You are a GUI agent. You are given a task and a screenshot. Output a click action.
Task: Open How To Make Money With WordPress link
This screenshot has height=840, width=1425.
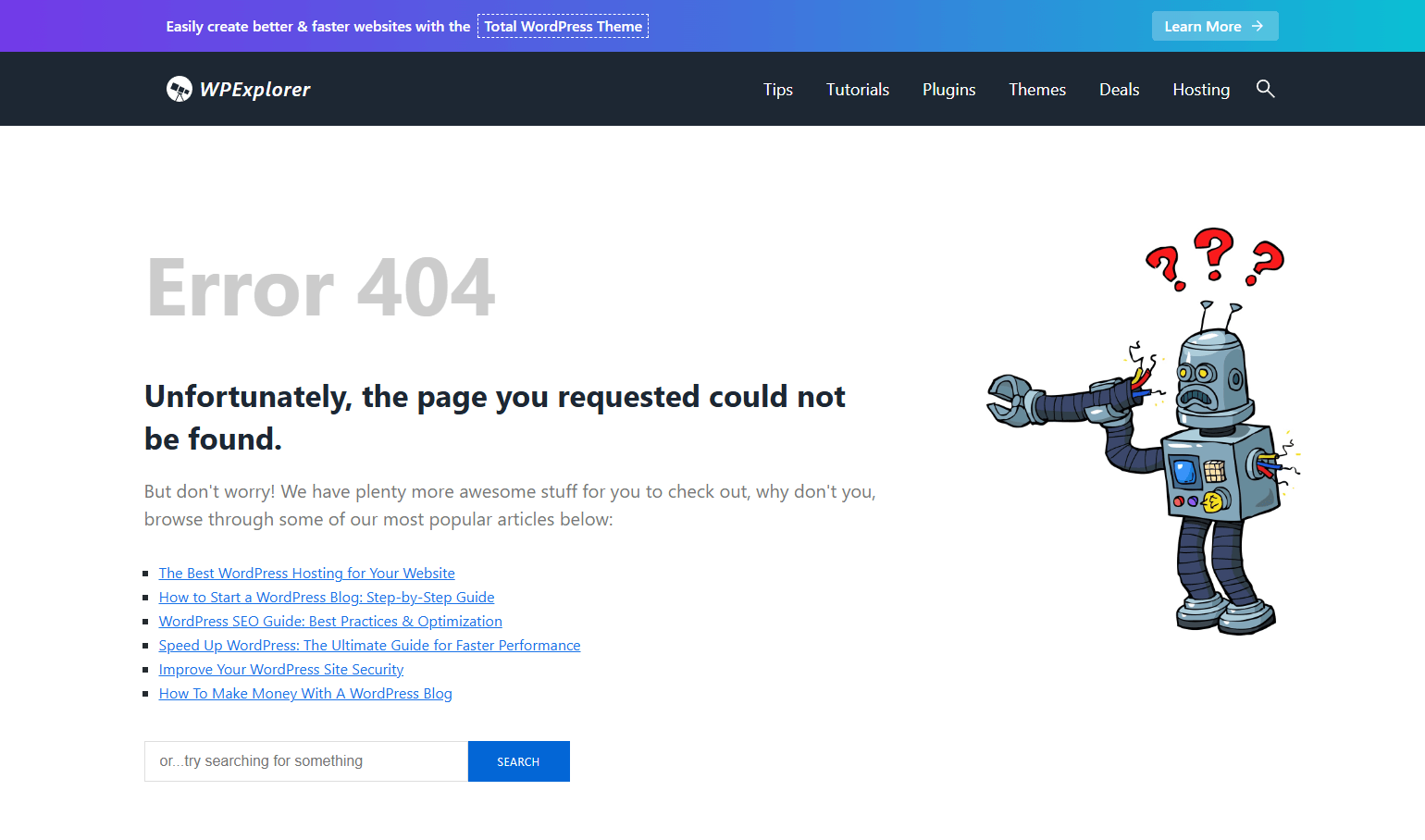304,694
